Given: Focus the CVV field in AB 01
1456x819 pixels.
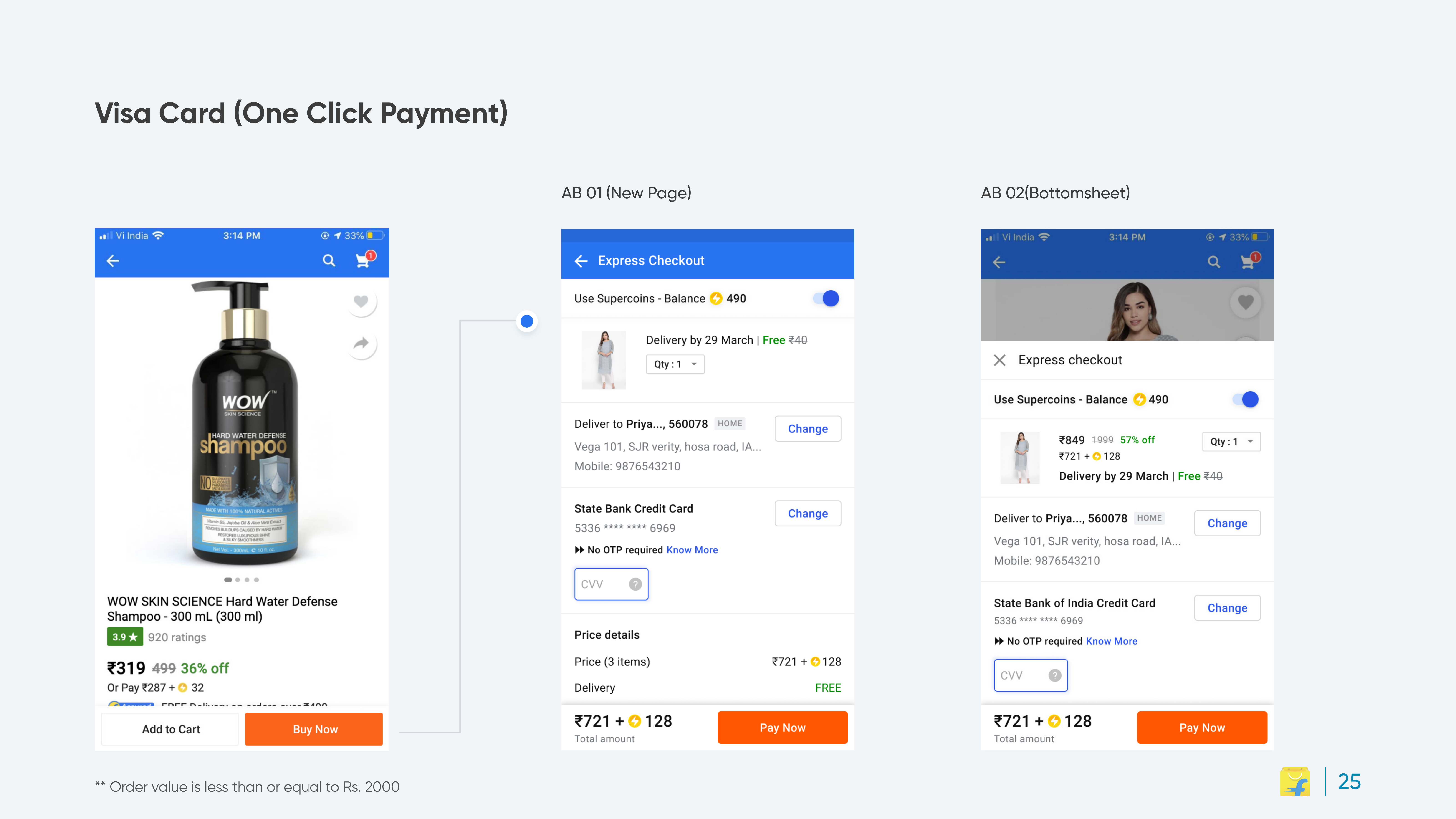Looking at the screenshot, I should (x=611, y=584).
